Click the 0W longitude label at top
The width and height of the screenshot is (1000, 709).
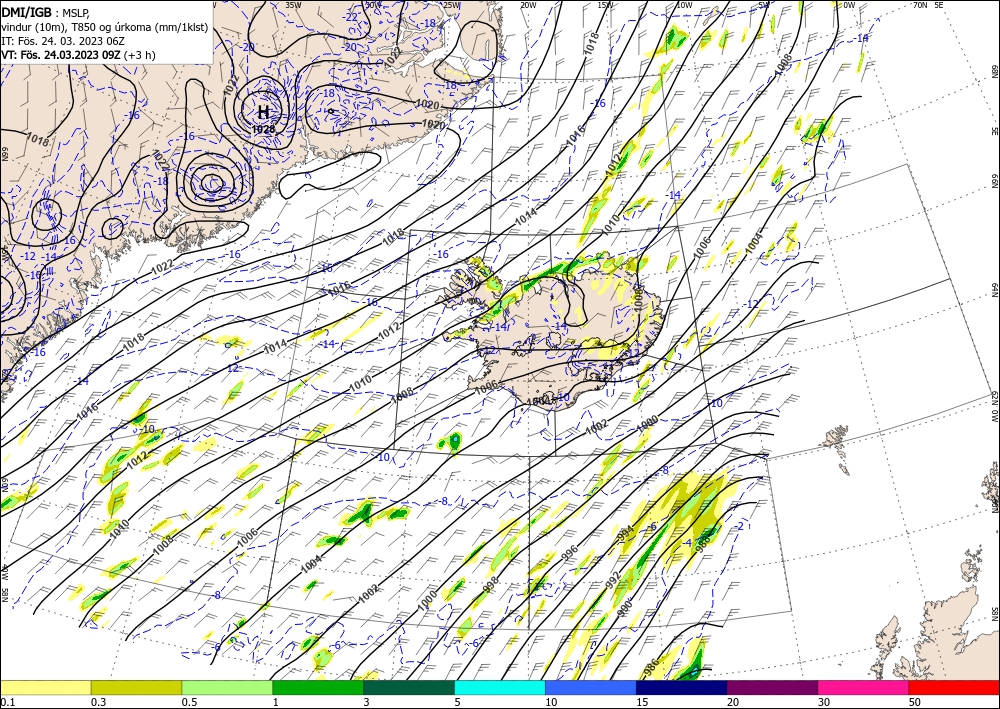849,5
